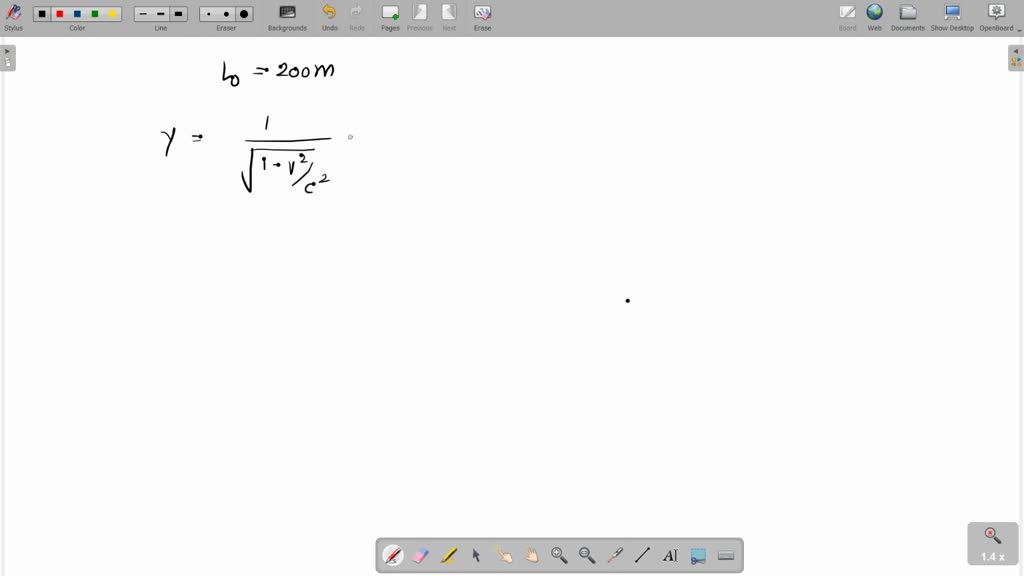1024x576 pixels.
Task: Select the Highlighter tool
Action: [449, 555]
